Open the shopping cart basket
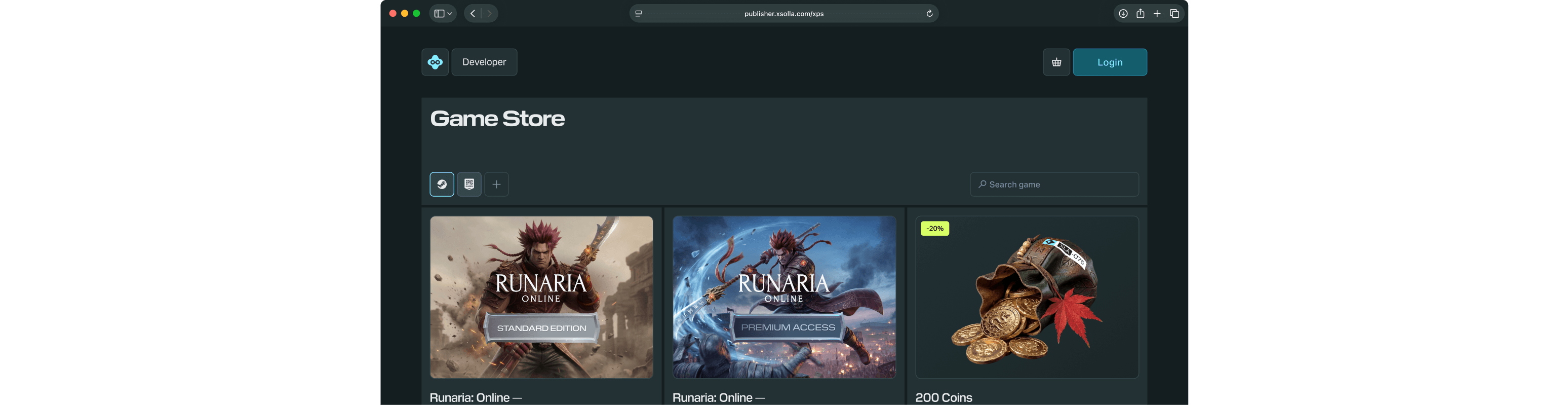Viewport: 1568px width, 405px height. click(x=1056, y=62)
